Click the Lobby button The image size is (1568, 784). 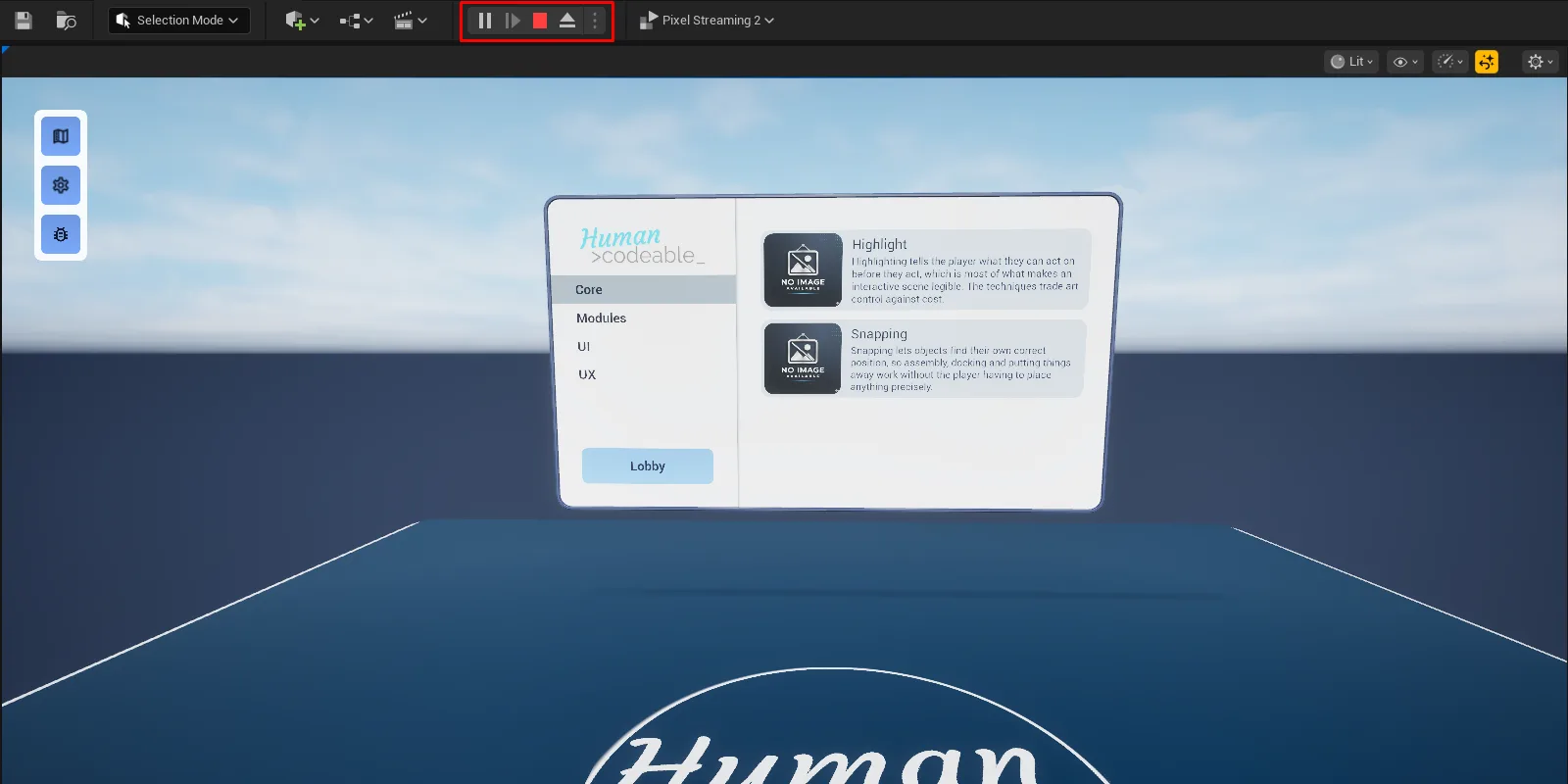(648, 466)
